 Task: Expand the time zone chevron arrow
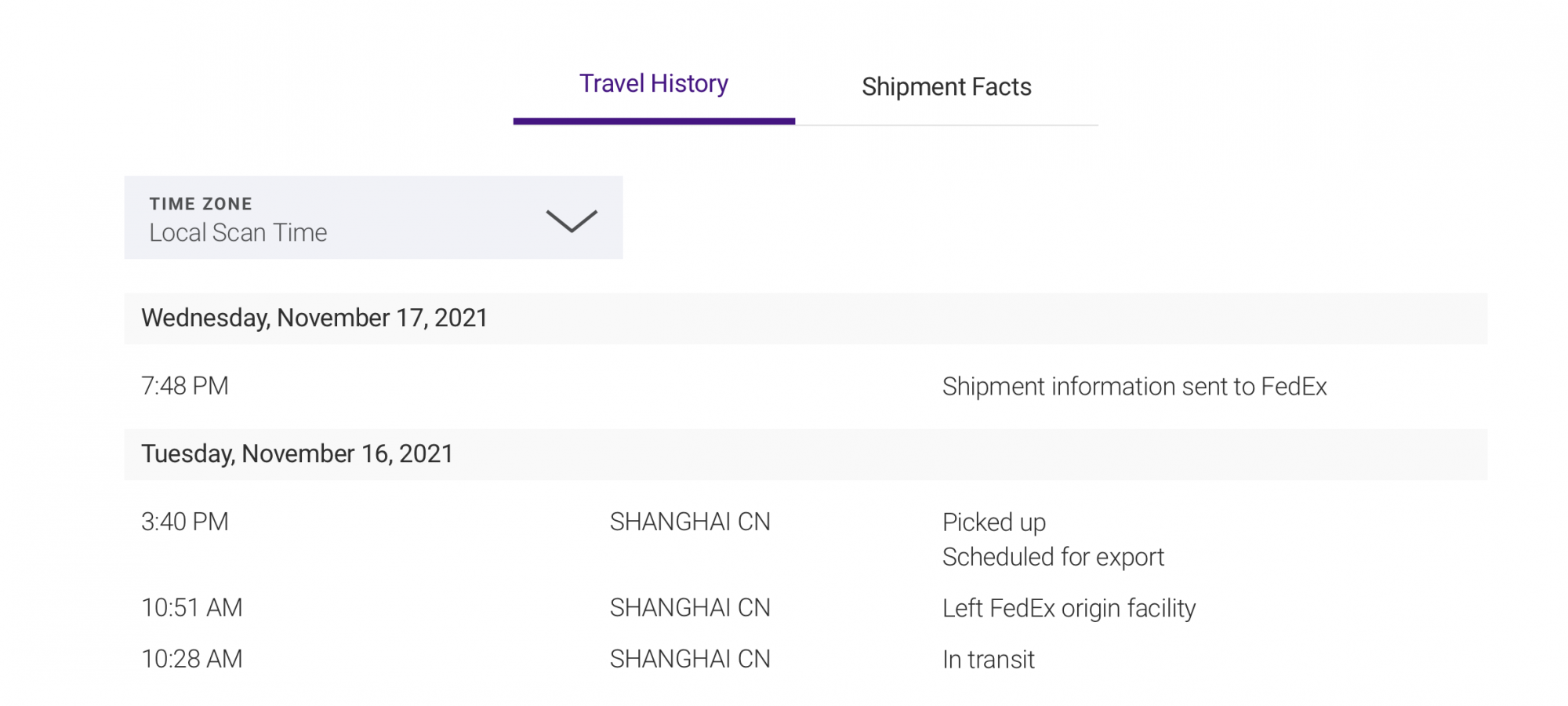click(571, 220)
